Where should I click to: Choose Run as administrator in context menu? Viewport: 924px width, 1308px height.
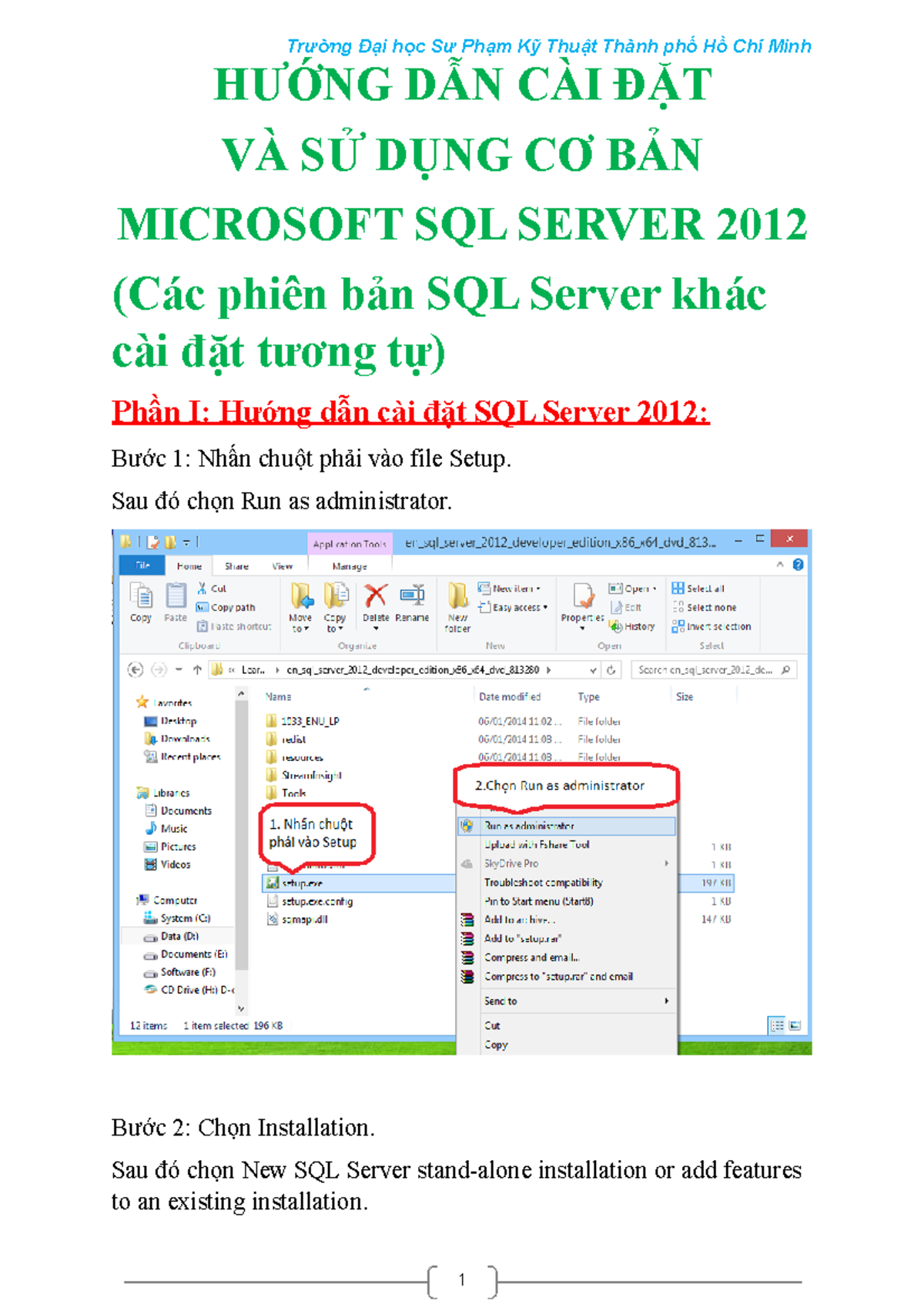tap(567, 826)
